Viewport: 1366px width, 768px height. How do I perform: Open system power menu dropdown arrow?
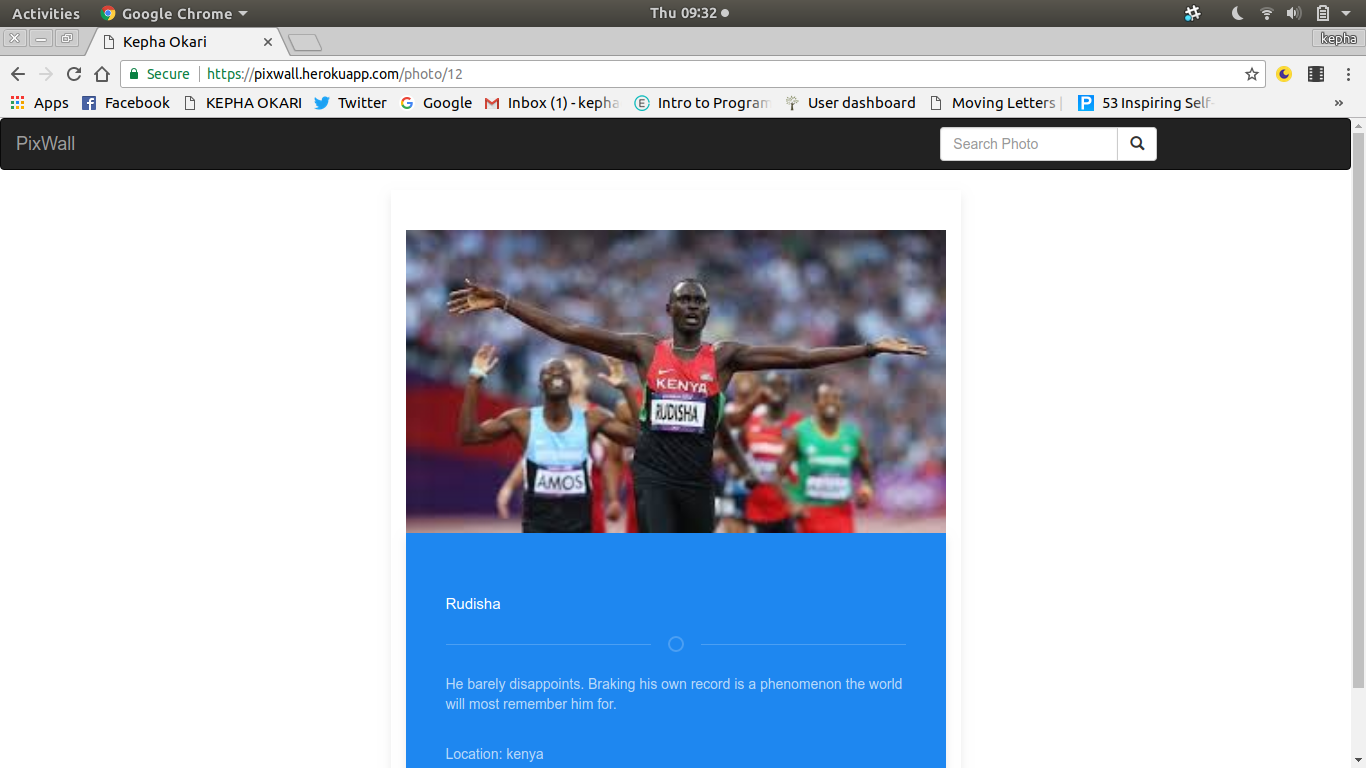(x=1346, y=14)
